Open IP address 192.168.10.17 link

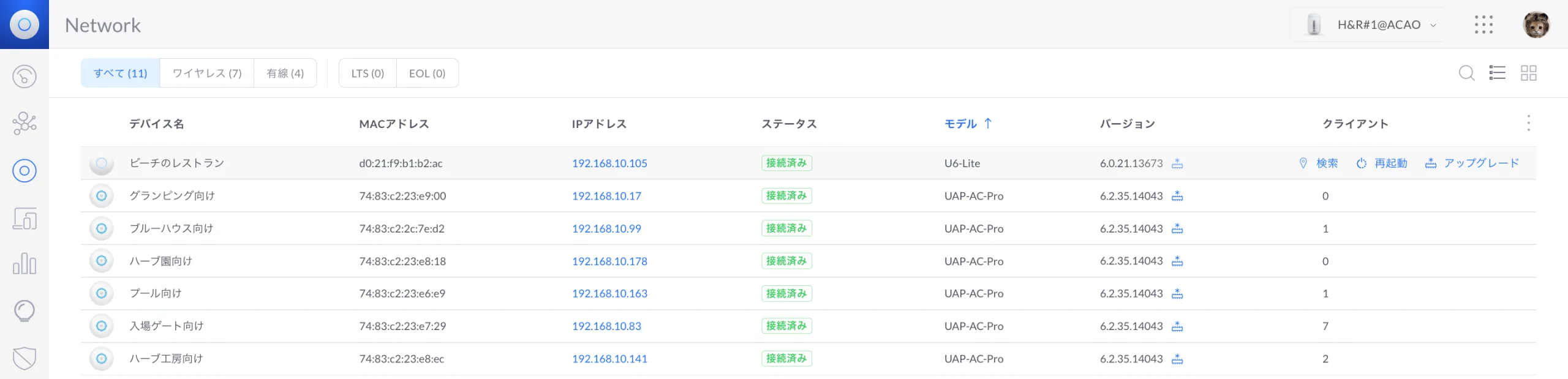pyautogui.click(x=606, y=196)
